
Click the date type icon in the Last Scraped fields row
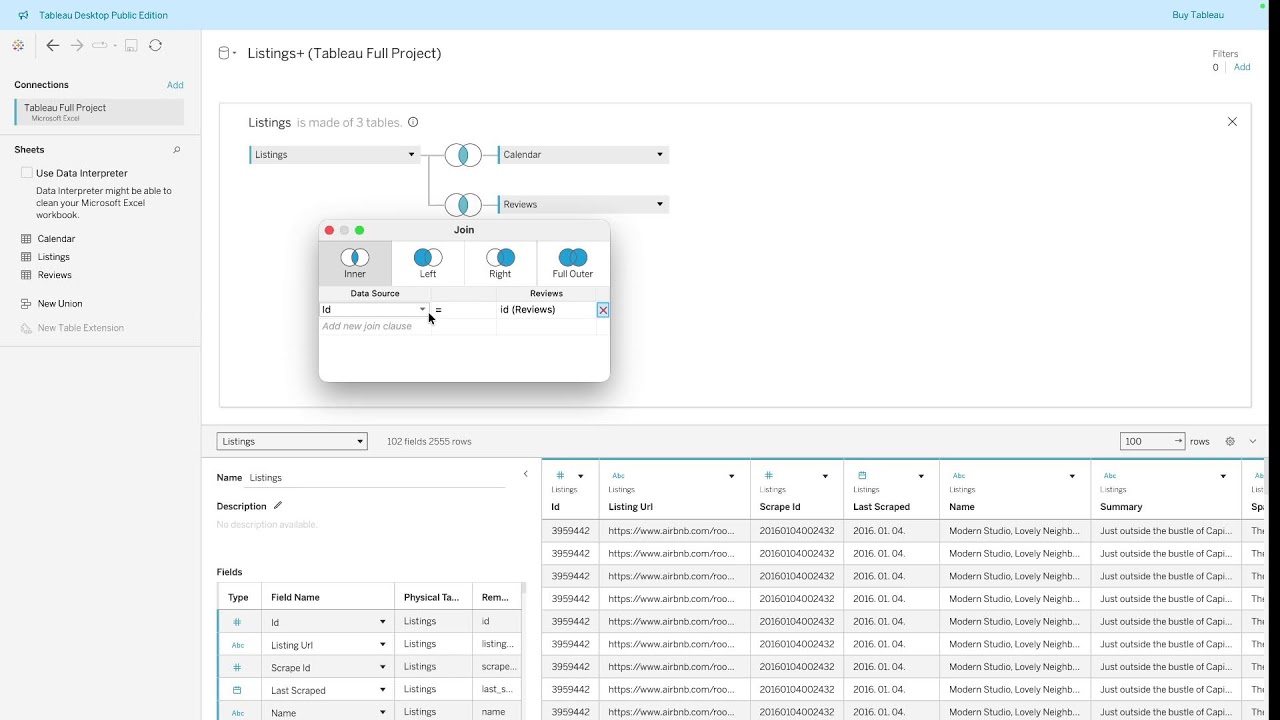tap(237, 690)
